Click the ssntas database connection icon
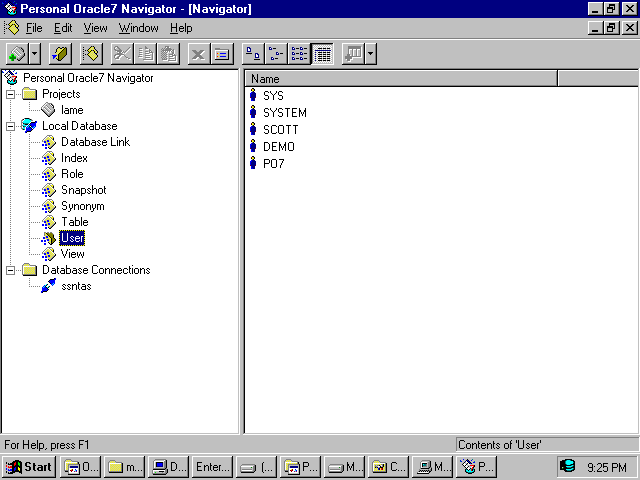Viewport: 640px width, 480px height. tap(48, 286)
